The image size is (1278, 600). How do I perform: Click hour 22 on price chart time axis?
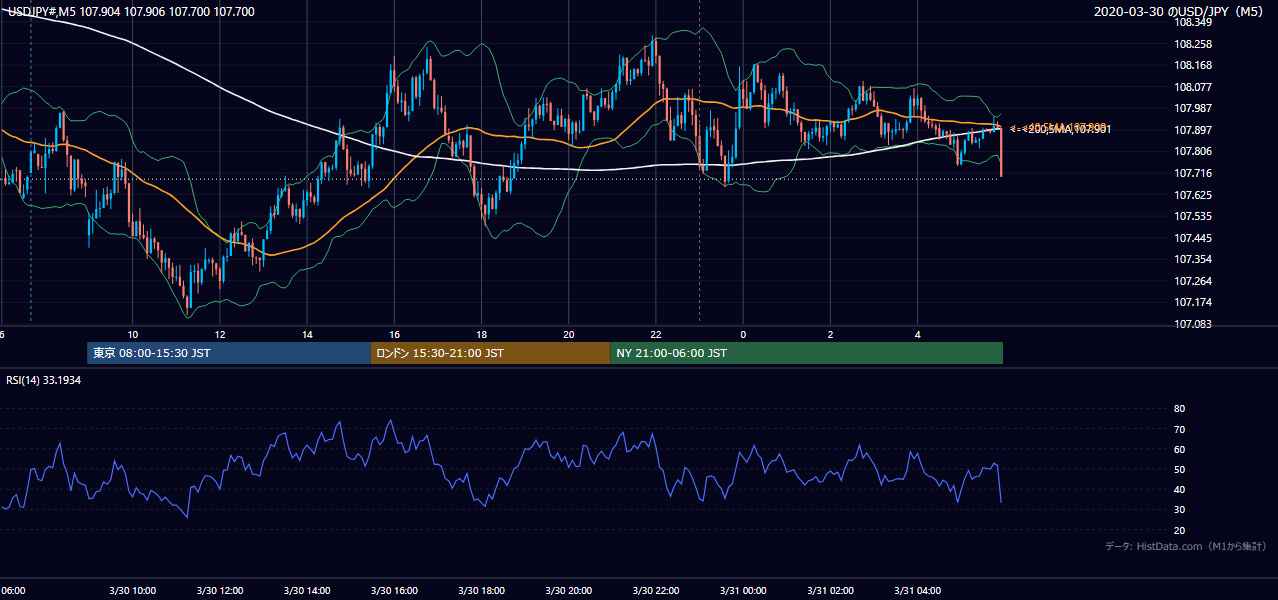tap(656, 334)
